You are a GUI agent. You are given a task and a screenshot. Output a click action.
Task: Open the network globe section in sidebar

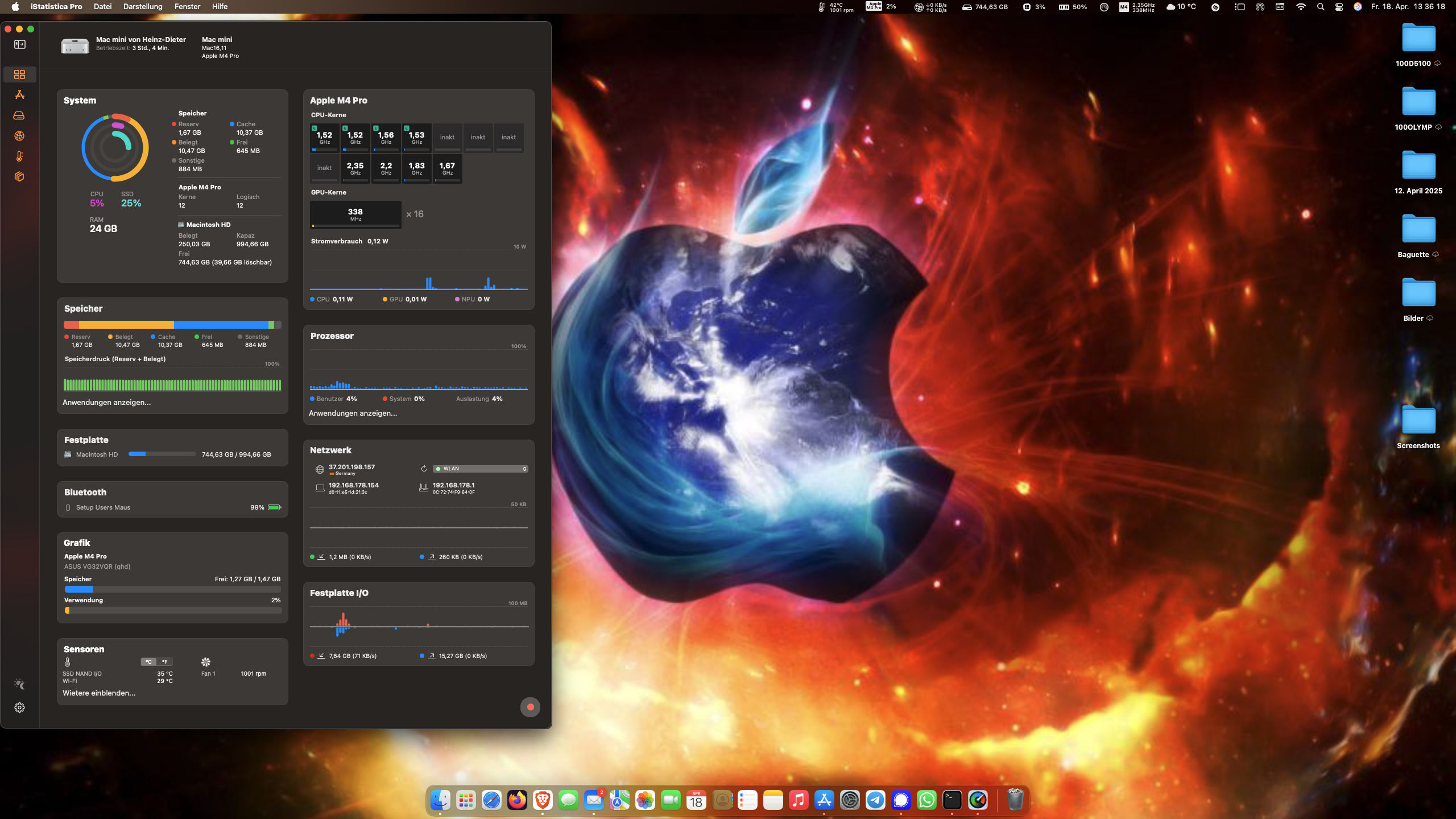[19, 136]
